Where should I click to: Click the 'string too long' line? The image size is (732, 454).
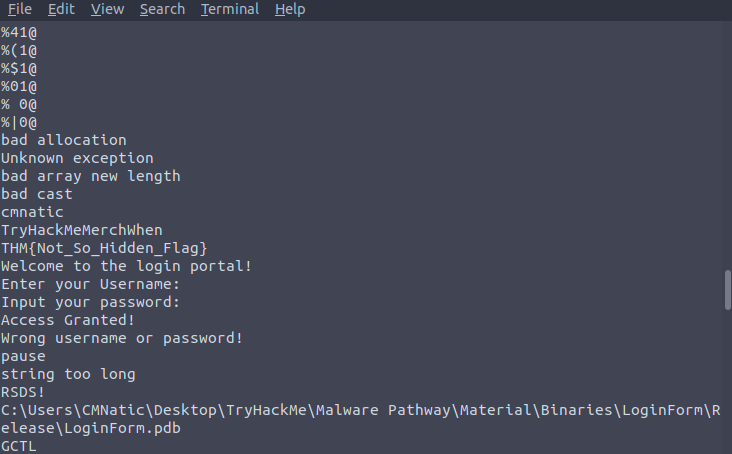68,374
